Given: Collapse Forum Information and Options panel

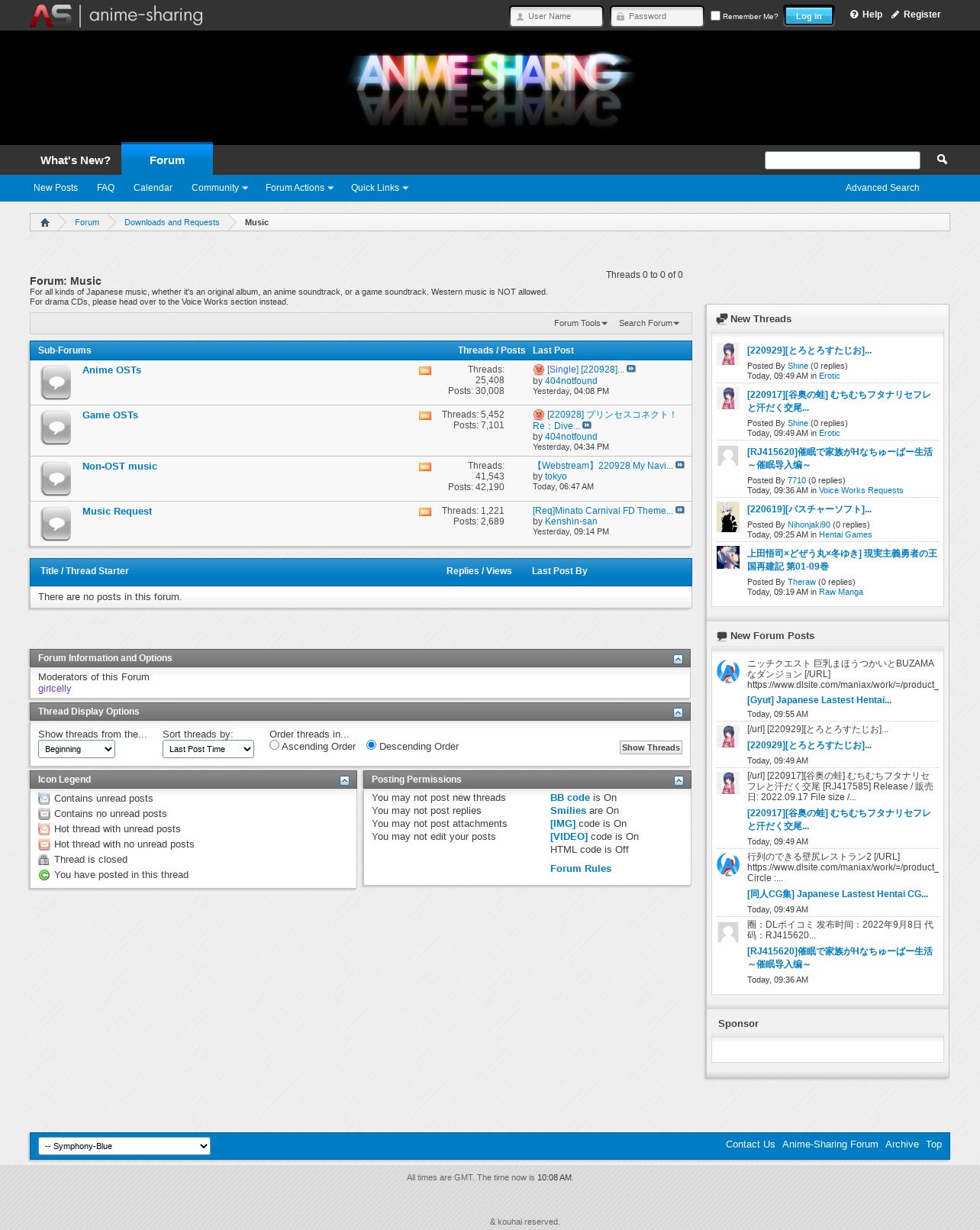Looking at the screenshot, I should 678,659.
